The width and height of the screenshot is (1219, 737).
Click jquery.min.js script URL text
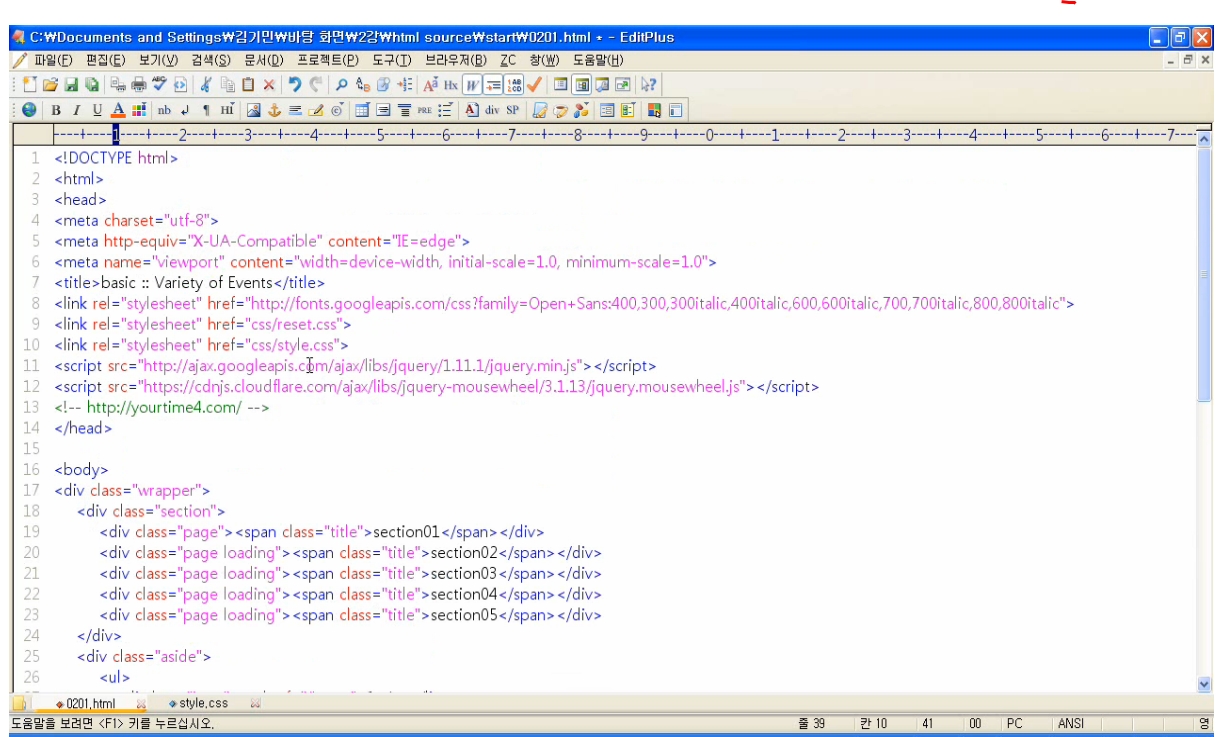[360, 366]
